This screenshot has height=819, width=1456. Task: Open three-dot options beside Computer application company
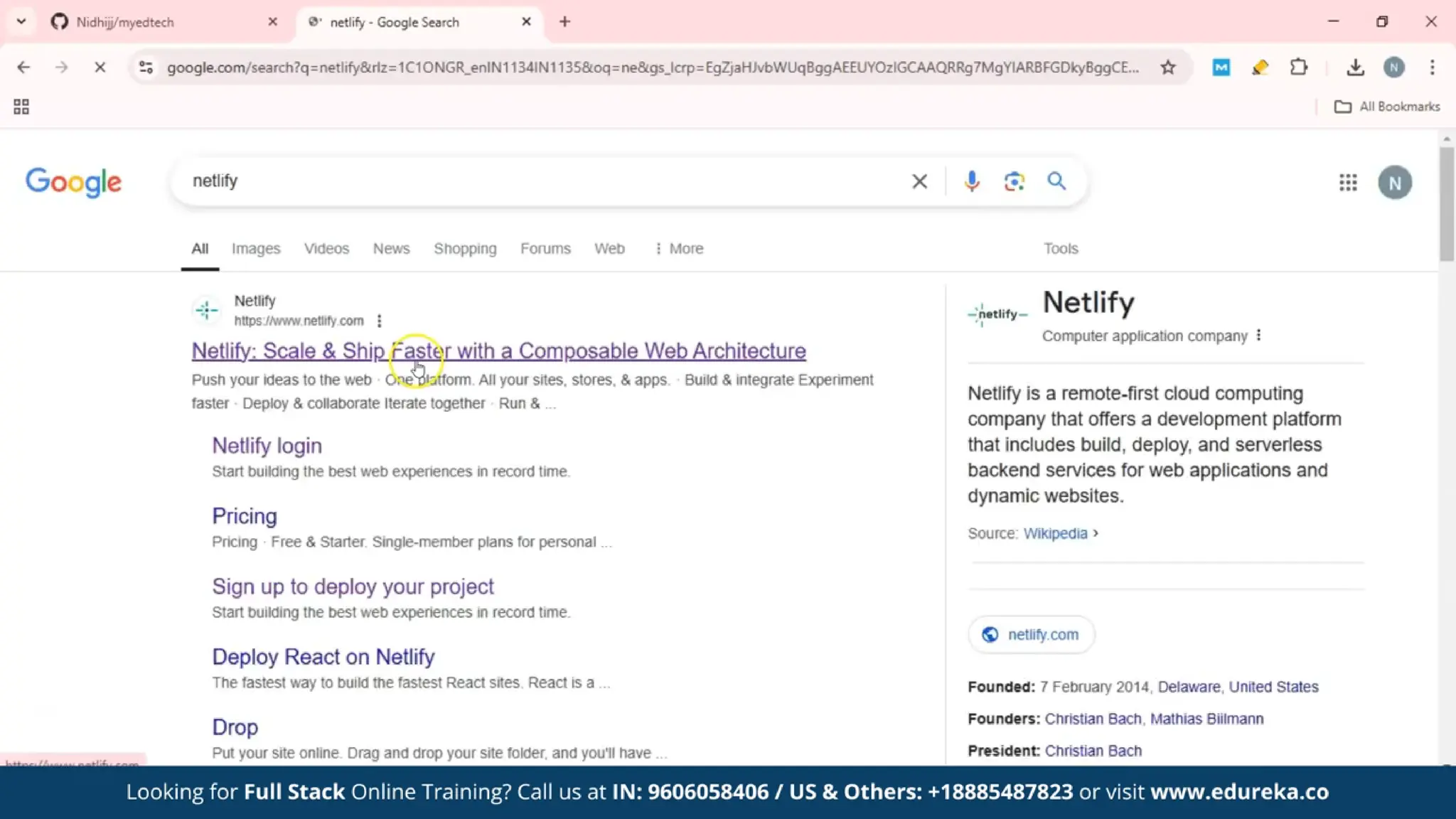point(1258,335)
